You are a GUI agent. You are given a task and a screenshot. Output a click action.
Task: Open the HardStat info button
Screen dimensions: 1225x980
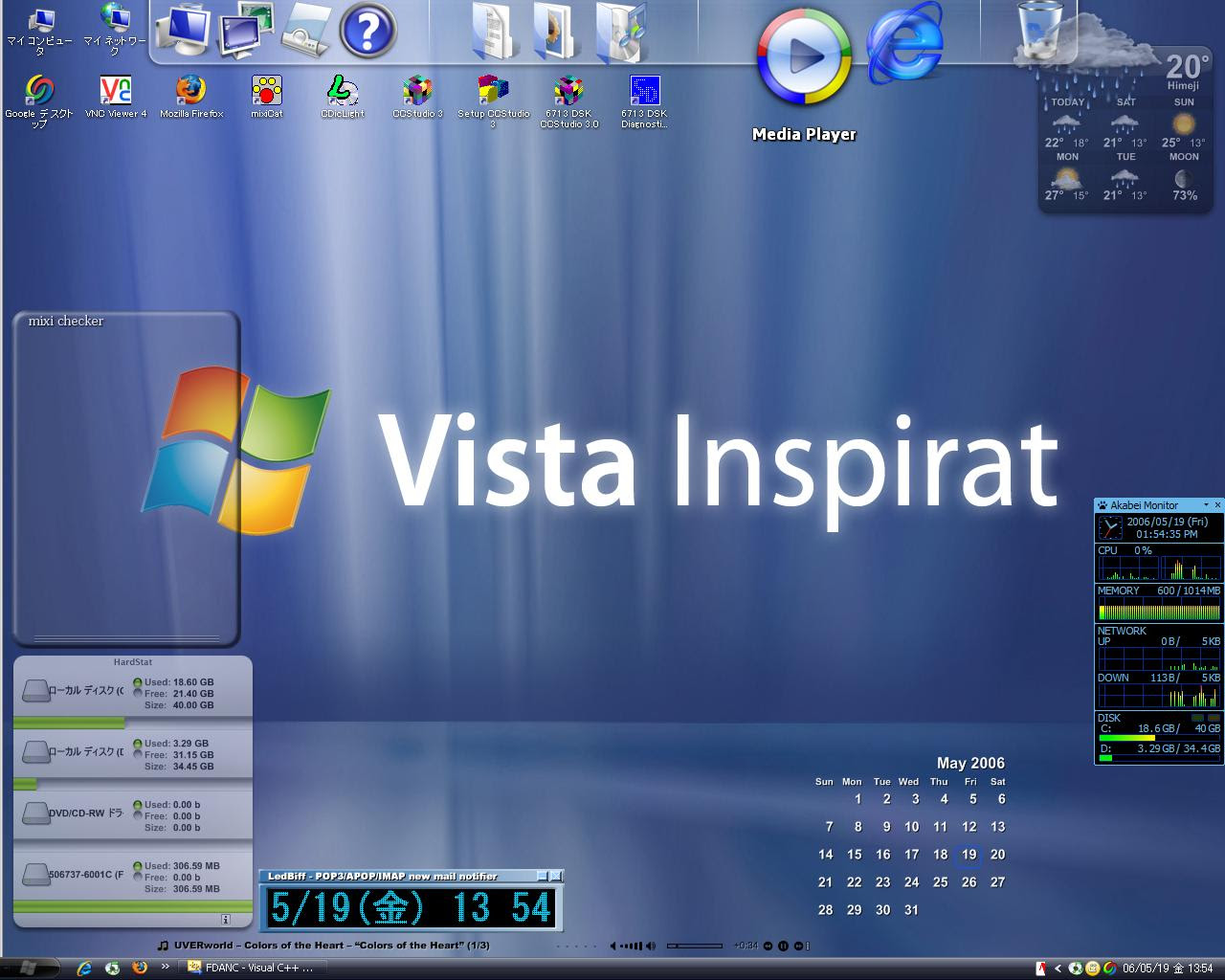tap(225, 920)
